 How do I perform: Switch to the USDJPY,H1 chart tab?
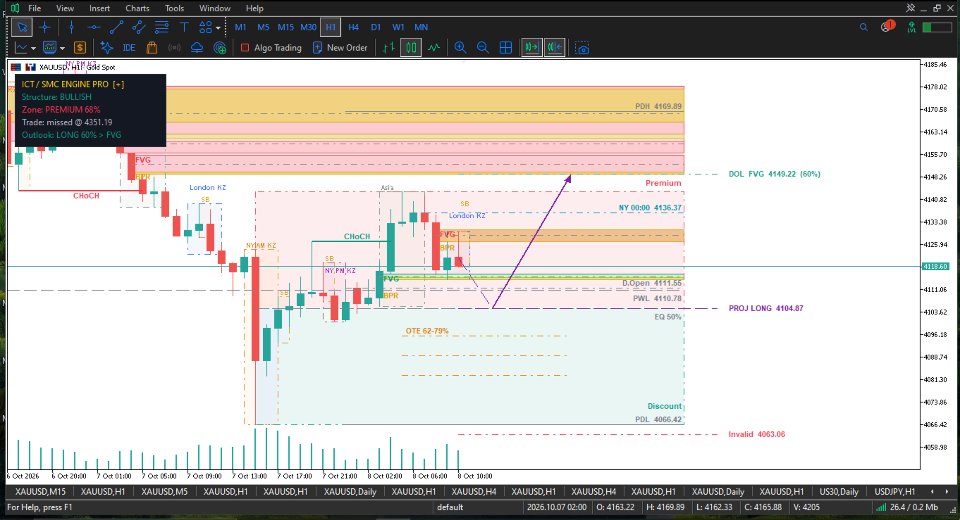pos(894,491)
